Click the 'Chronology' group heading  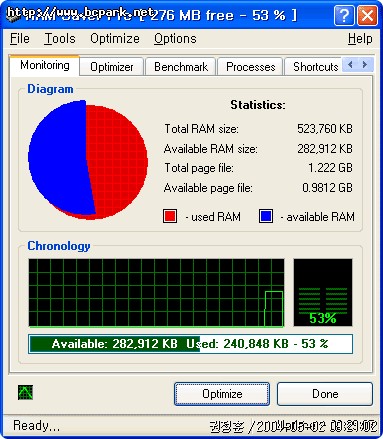coord(59,246)
